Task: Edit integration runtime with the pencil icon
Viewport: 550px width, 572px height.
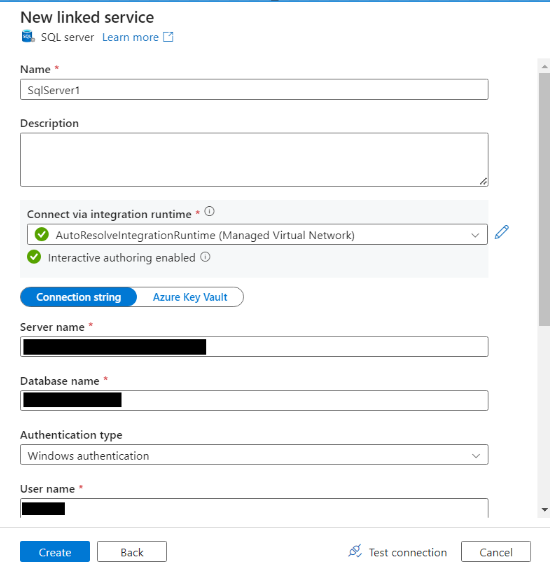Action: click(x=502, y=232)
